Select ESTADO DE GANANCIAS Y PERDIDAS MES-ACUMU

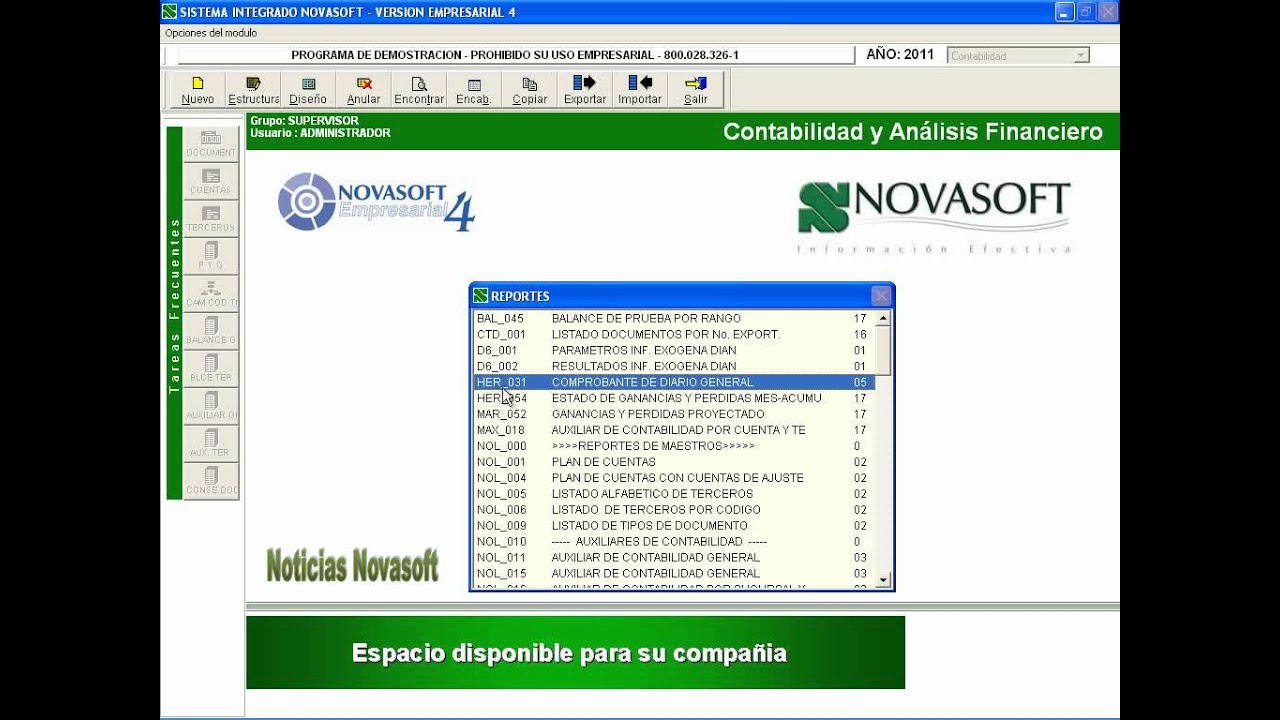point(674,398)
